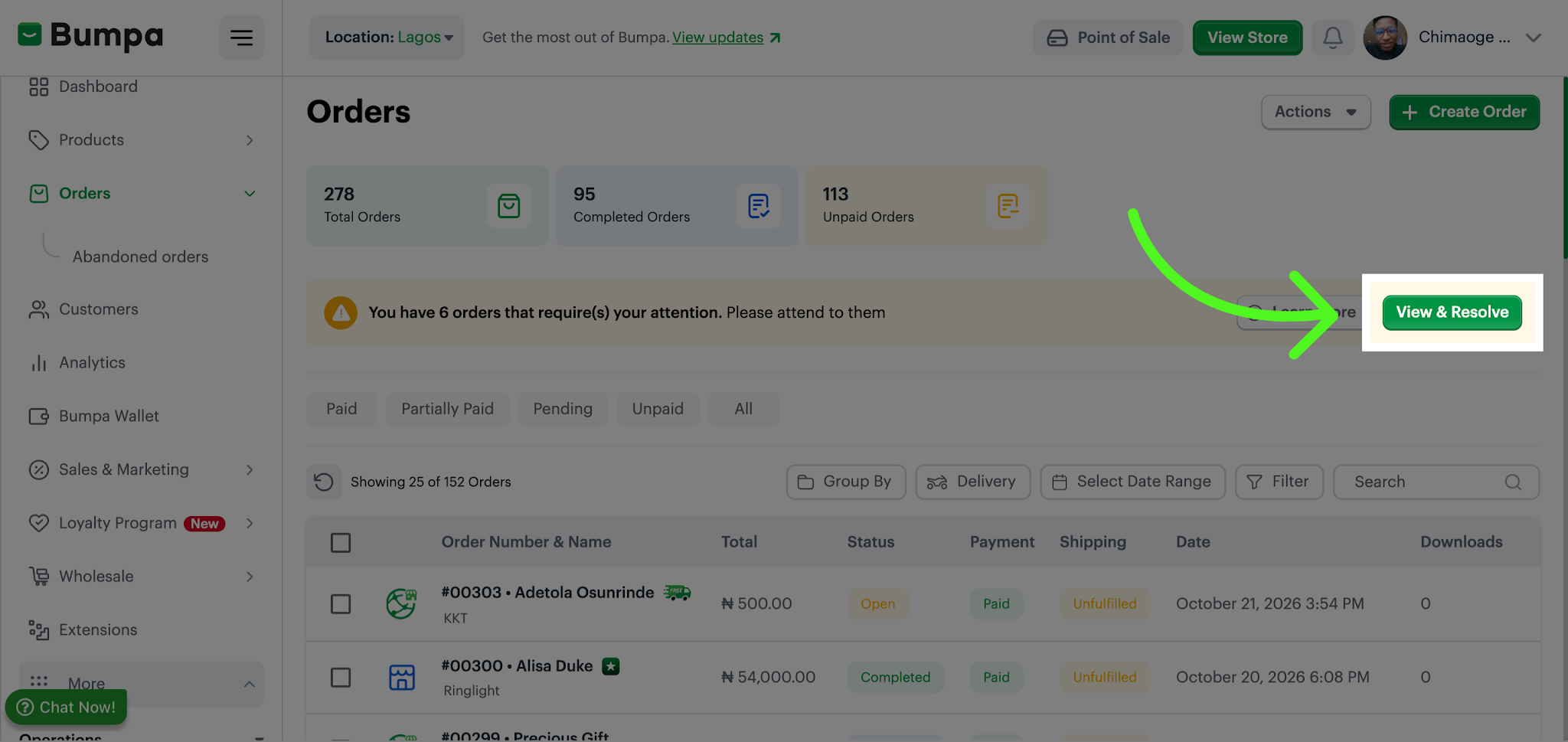Expand the Wholesale submenu
Screen dimensions: 1568x742
coord(250,577)
